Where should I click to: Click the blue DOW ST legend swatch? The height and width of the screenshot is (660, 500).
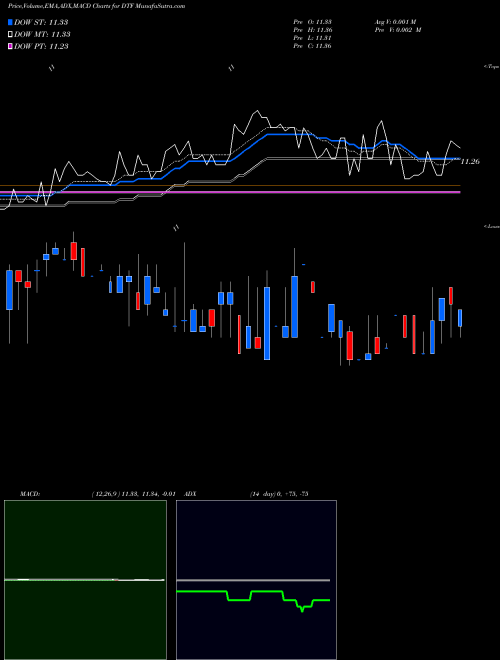pos(11,22)
